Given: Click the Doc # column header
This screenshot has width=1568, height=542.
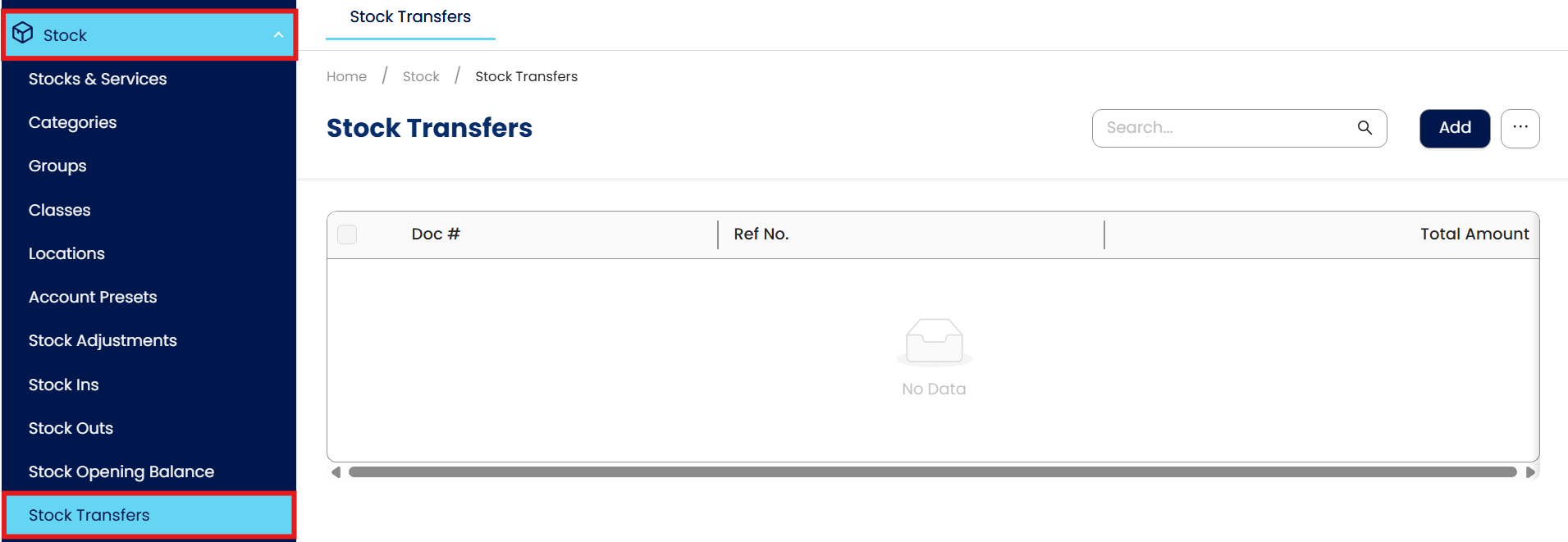Looking at the screenshot, I should click(436, 235).
